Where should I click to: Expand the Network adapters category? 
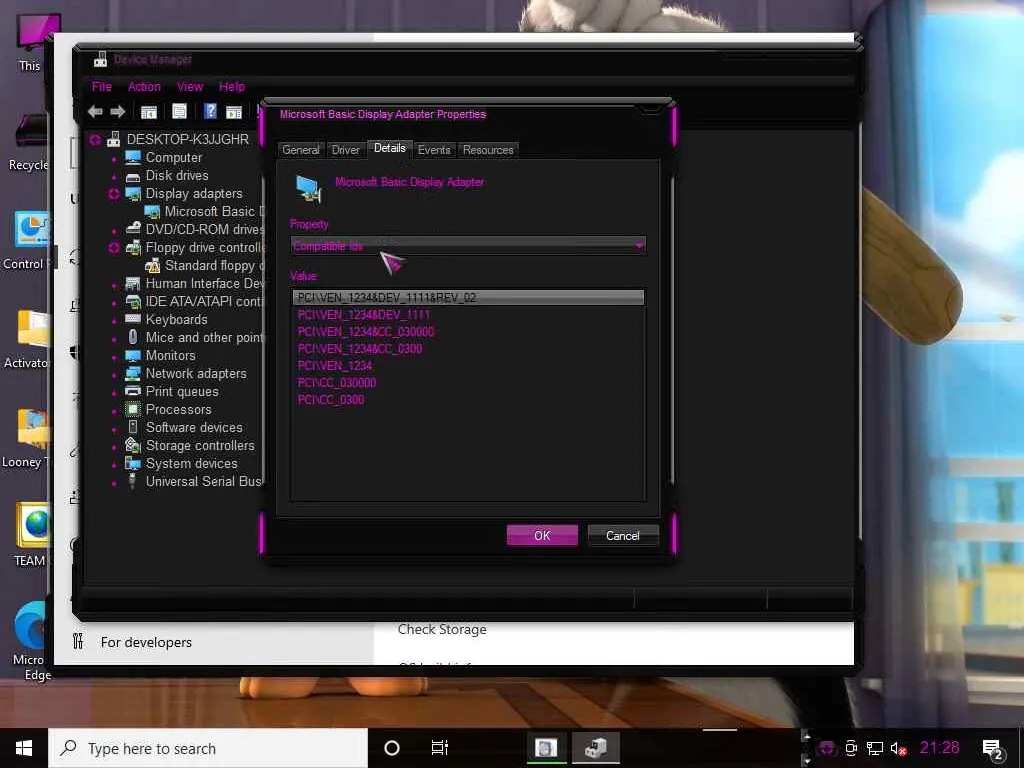point(114,374)
